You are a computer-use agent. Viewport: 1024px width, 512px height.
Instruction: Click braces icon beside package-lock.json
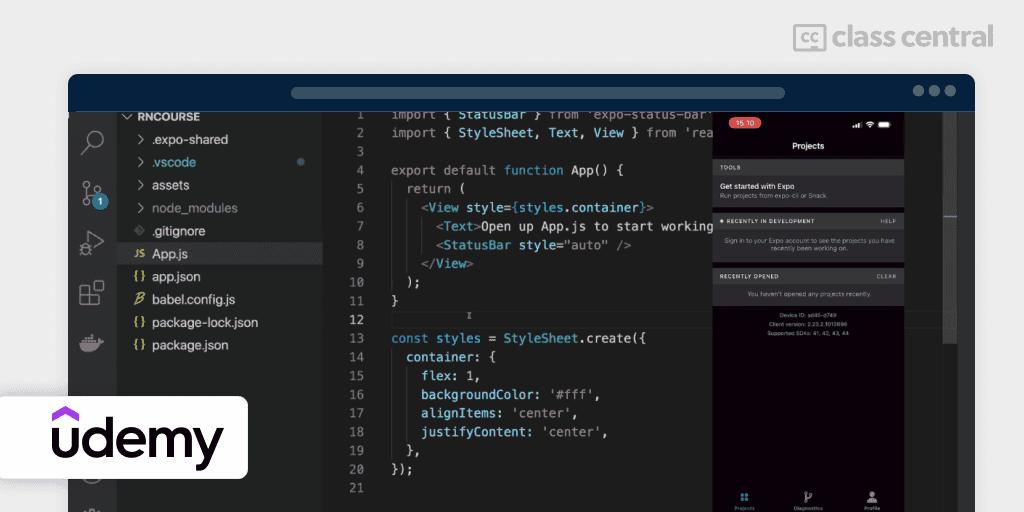(x=139, y=322)
